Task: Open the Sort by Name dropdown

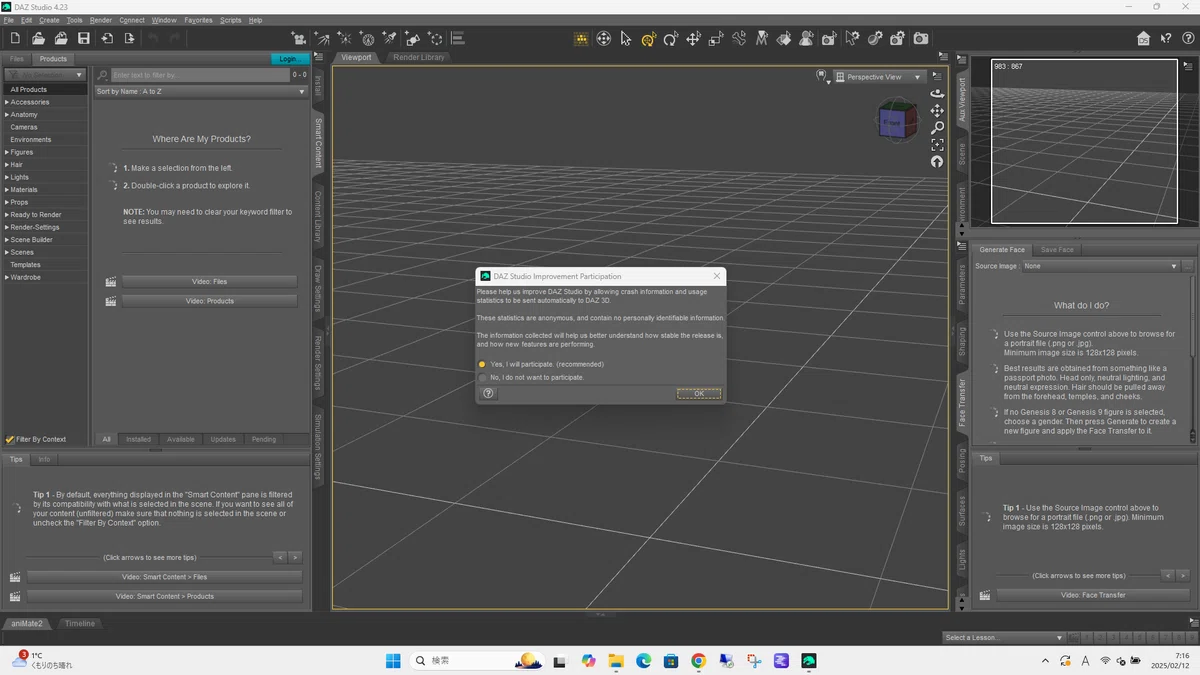Action: [x=201, y=92]
